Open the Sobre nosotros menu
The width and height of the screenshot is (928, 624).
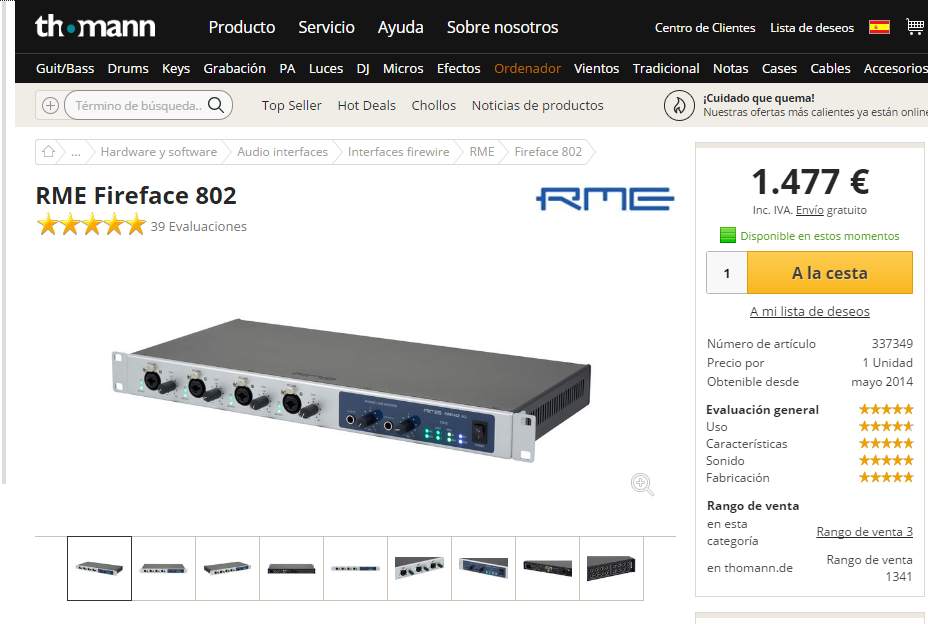pyautogui.click(x=502, y=27)
